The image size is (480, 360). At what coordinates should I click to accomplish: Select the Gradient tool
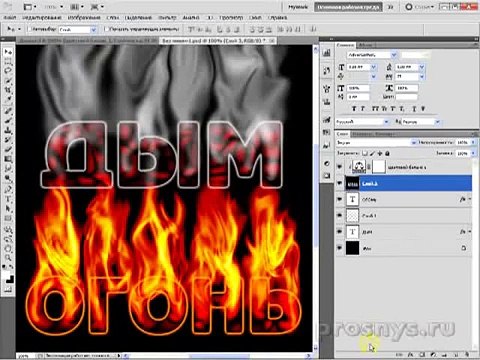8,159
